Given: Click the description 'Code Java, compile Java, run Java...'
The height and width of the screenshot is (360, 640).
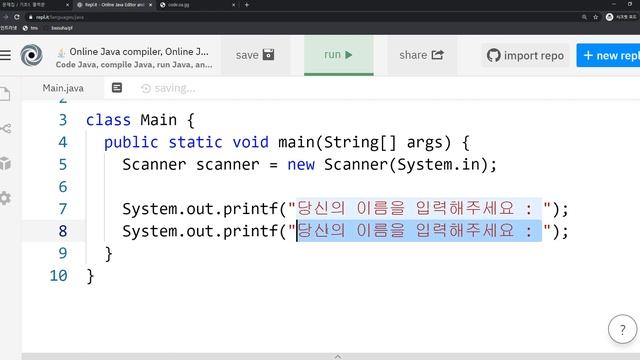Looking at the screenshot, I should [x=134, y=65].
